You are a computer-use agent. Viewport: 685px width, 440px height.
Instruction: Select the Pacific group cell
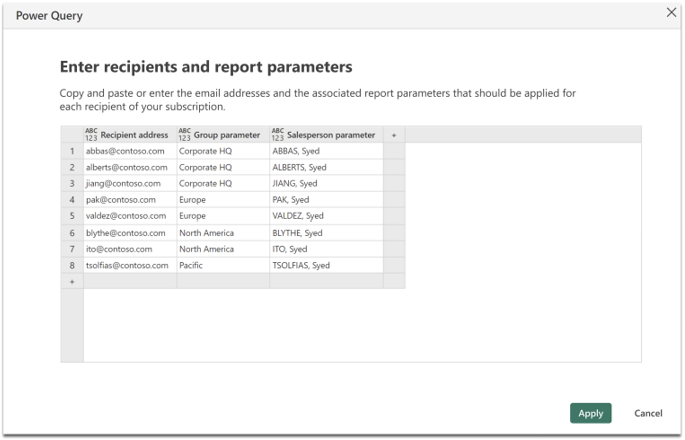click(x=223, y=265)
